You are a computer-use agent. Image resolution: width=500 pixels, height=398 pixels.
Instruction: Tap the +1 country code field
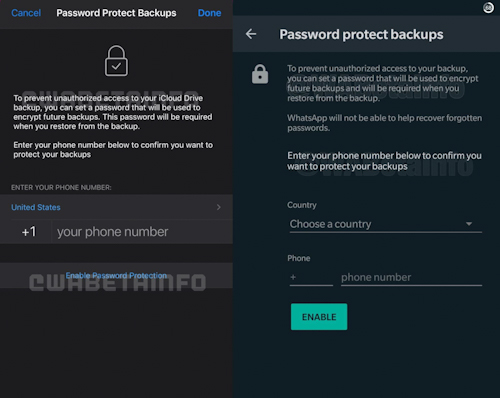tap(29, 232)
